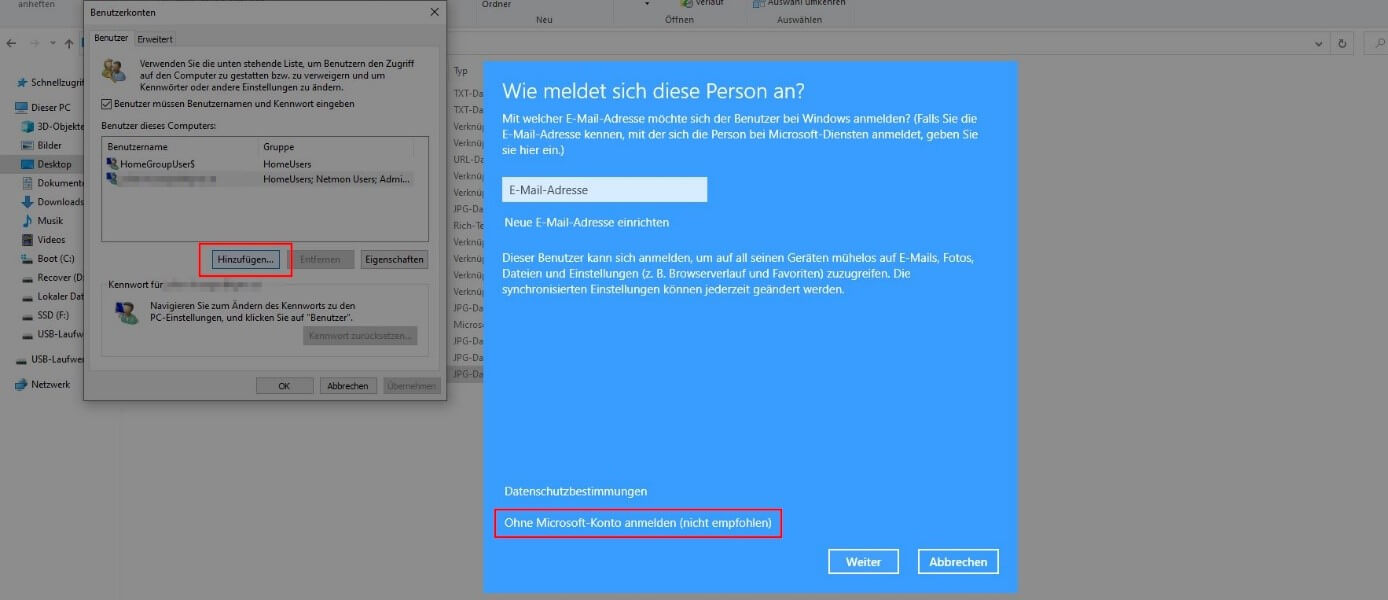Image resolution: width=1388 pixels, height=600 pixels.
Task: Select HomeGroupUser$ user icon in list
Action: tap(112, 163)
